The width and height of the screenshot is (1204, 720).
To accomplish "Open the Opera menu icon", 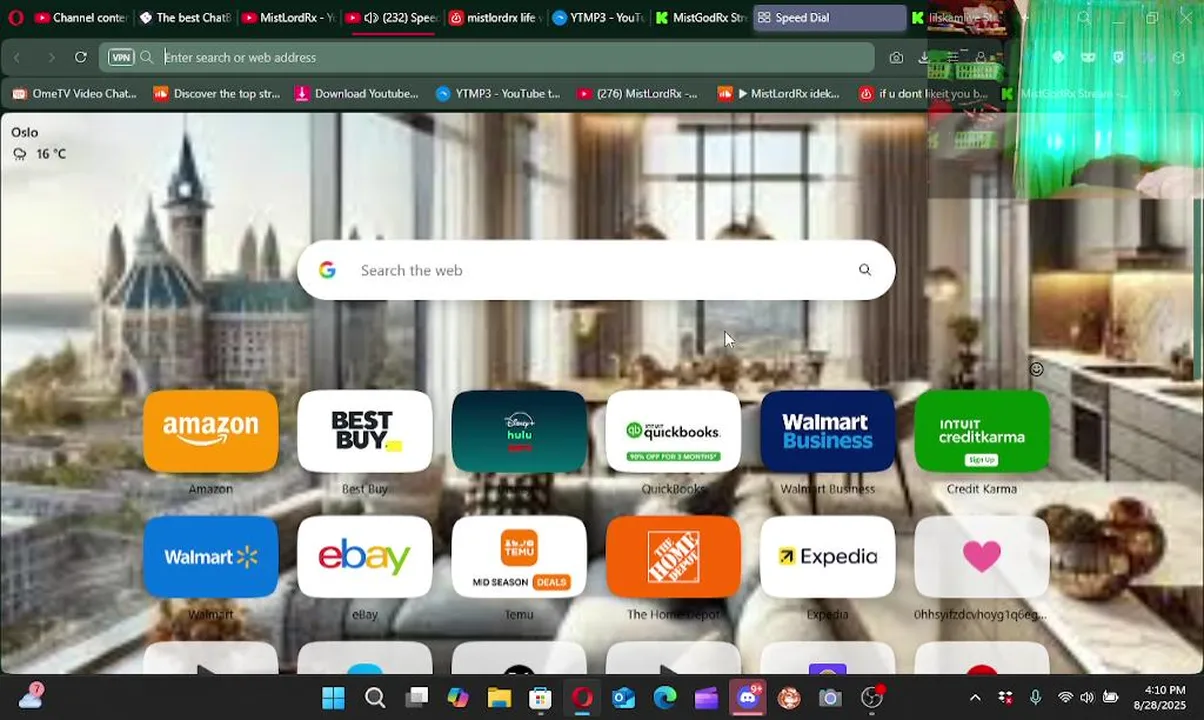I will (15, 17).
